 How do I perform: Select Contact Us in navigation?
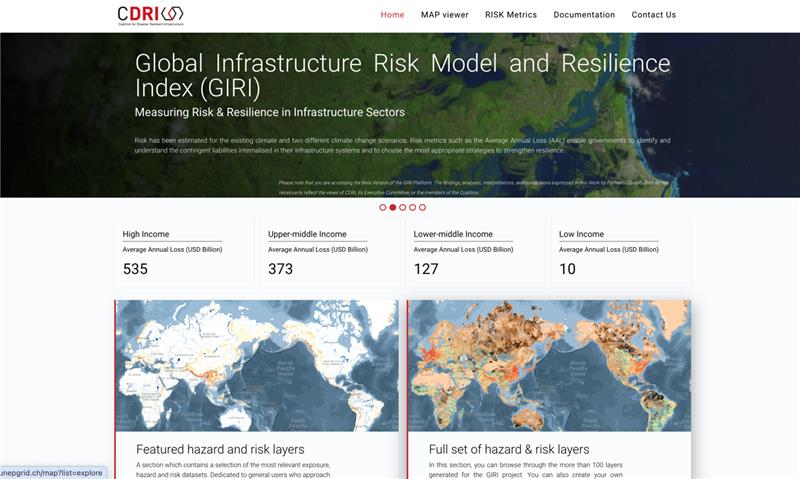click(x=653, y=15)
